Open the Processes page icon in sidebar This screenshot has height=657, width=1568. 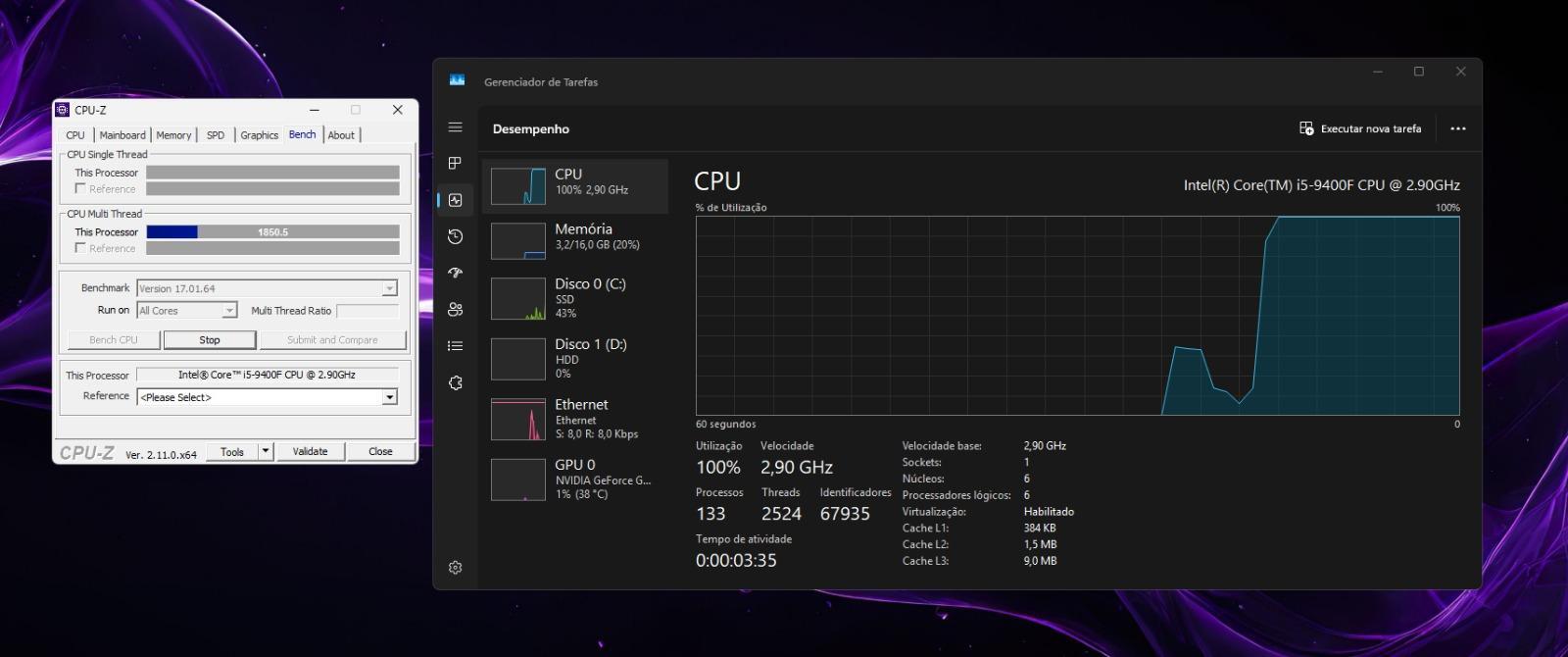[x=455, y=164]
